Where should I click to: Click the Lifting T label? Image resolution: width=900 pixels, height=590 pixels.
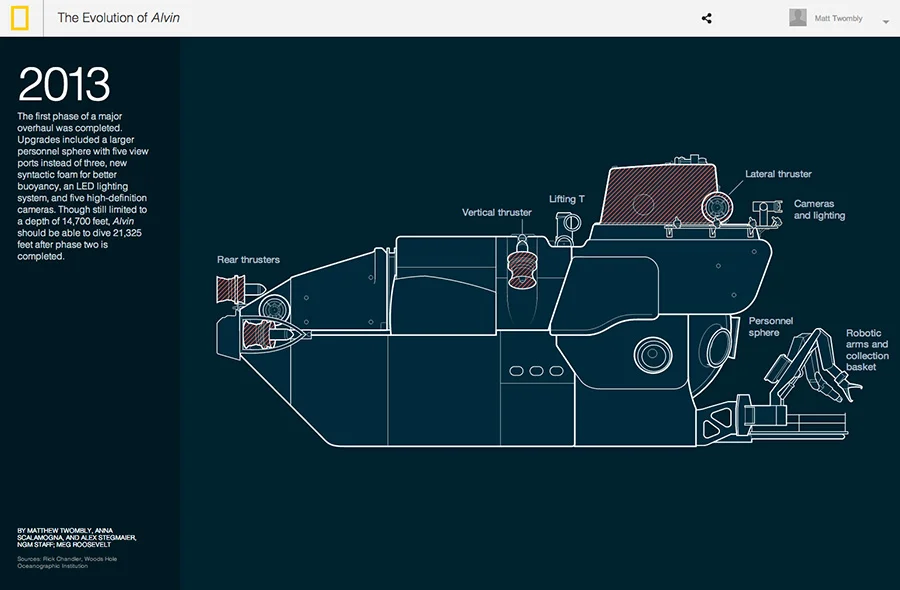pyautogui.click(x=567, y=199)
